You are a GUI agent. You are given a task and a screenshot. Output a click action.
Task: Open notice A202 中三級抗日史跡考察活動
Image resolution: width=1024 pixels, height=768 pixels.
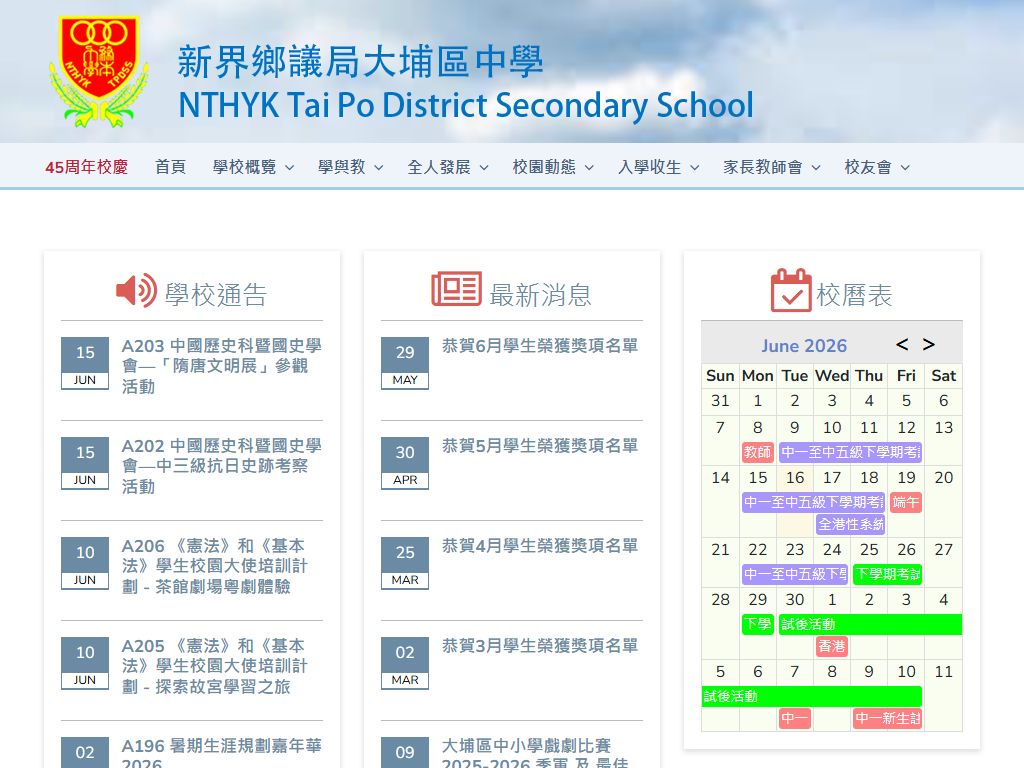(221, 466)
